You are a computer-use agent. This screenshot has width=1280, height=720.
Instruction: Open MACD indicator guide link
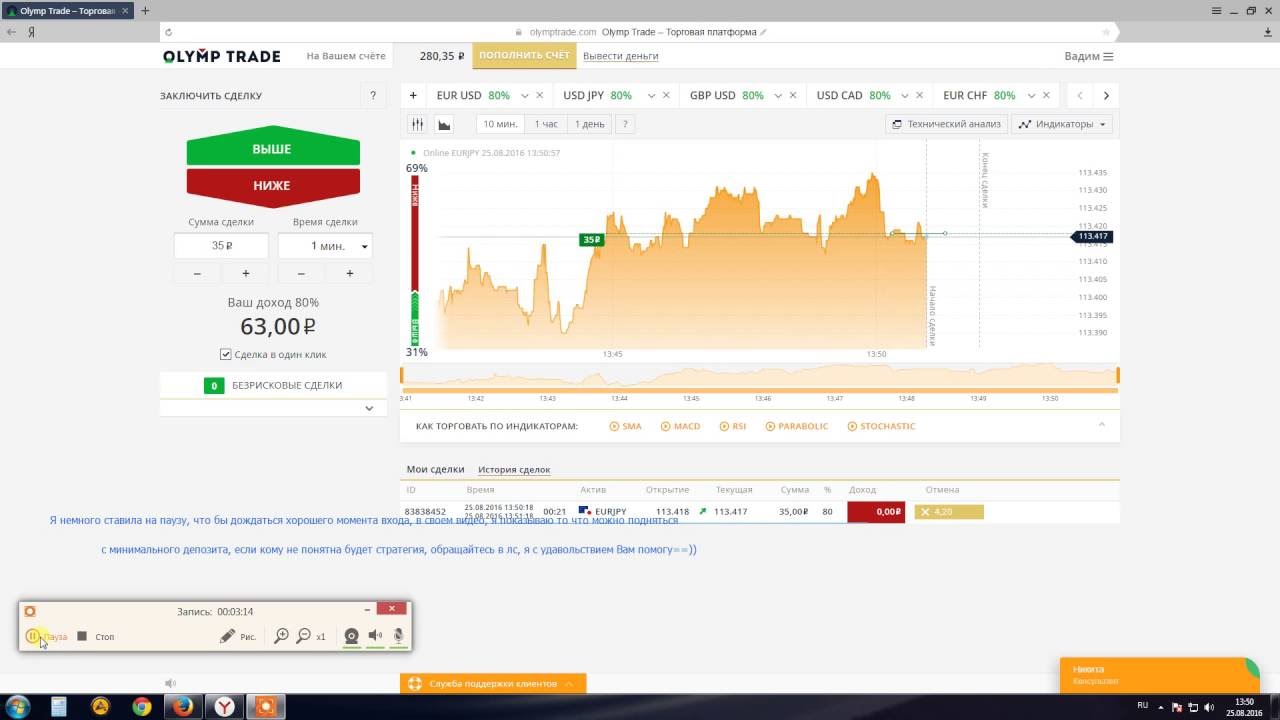tap(681, 426)
